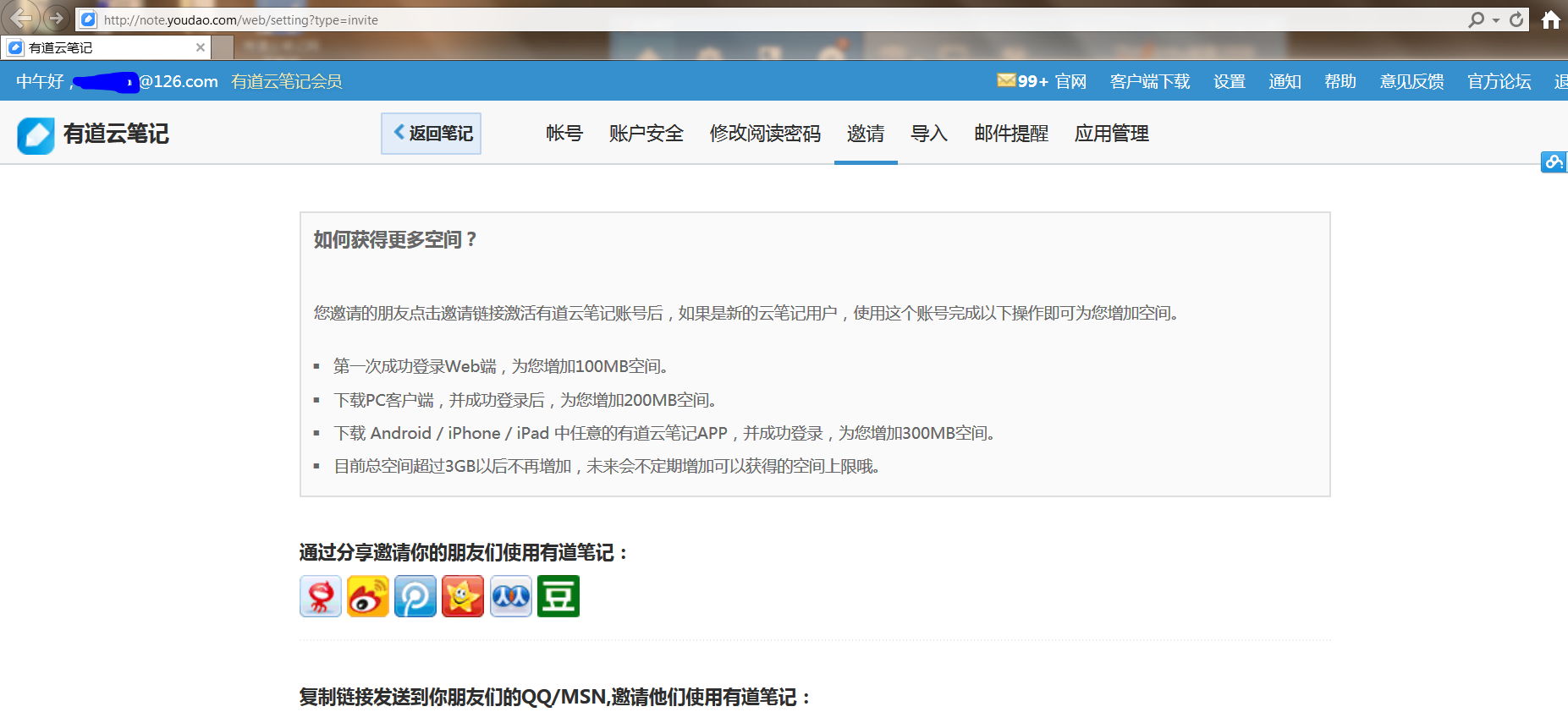Click the 返回笔记 button

pos(431,134)
